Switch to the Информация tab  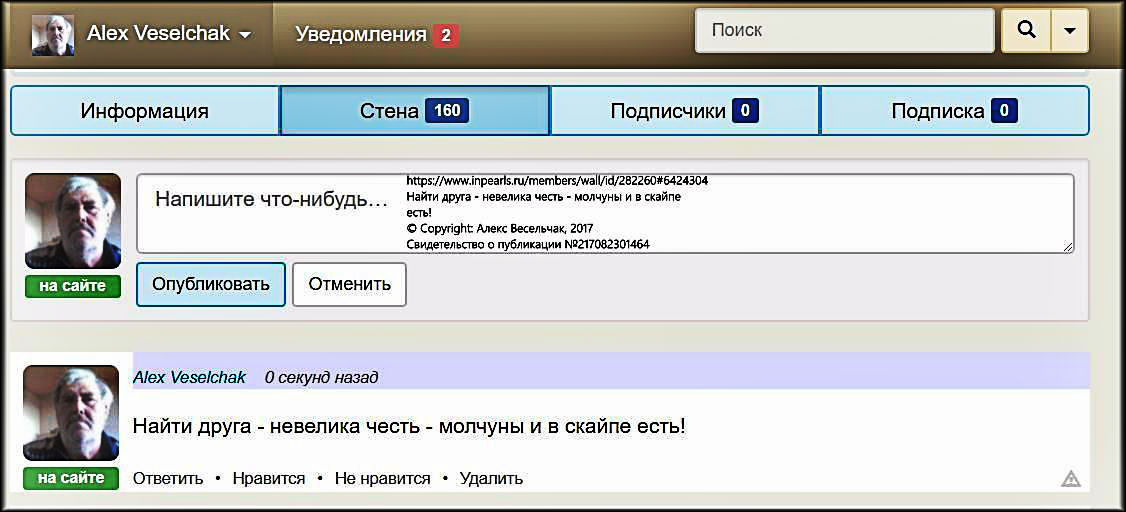pos(145,111)
